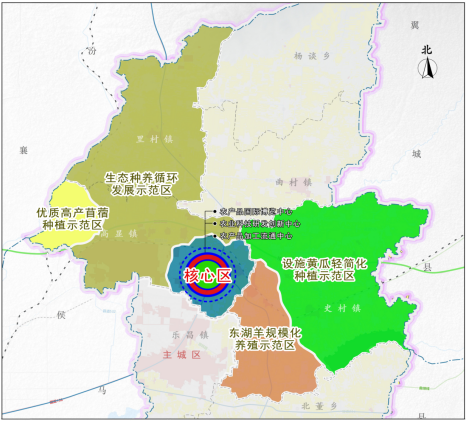This screenshot has height=422, width=467.
Task: Click the bullet dot beside 农产品加工流通中心
Action: (x=215, y=236)
